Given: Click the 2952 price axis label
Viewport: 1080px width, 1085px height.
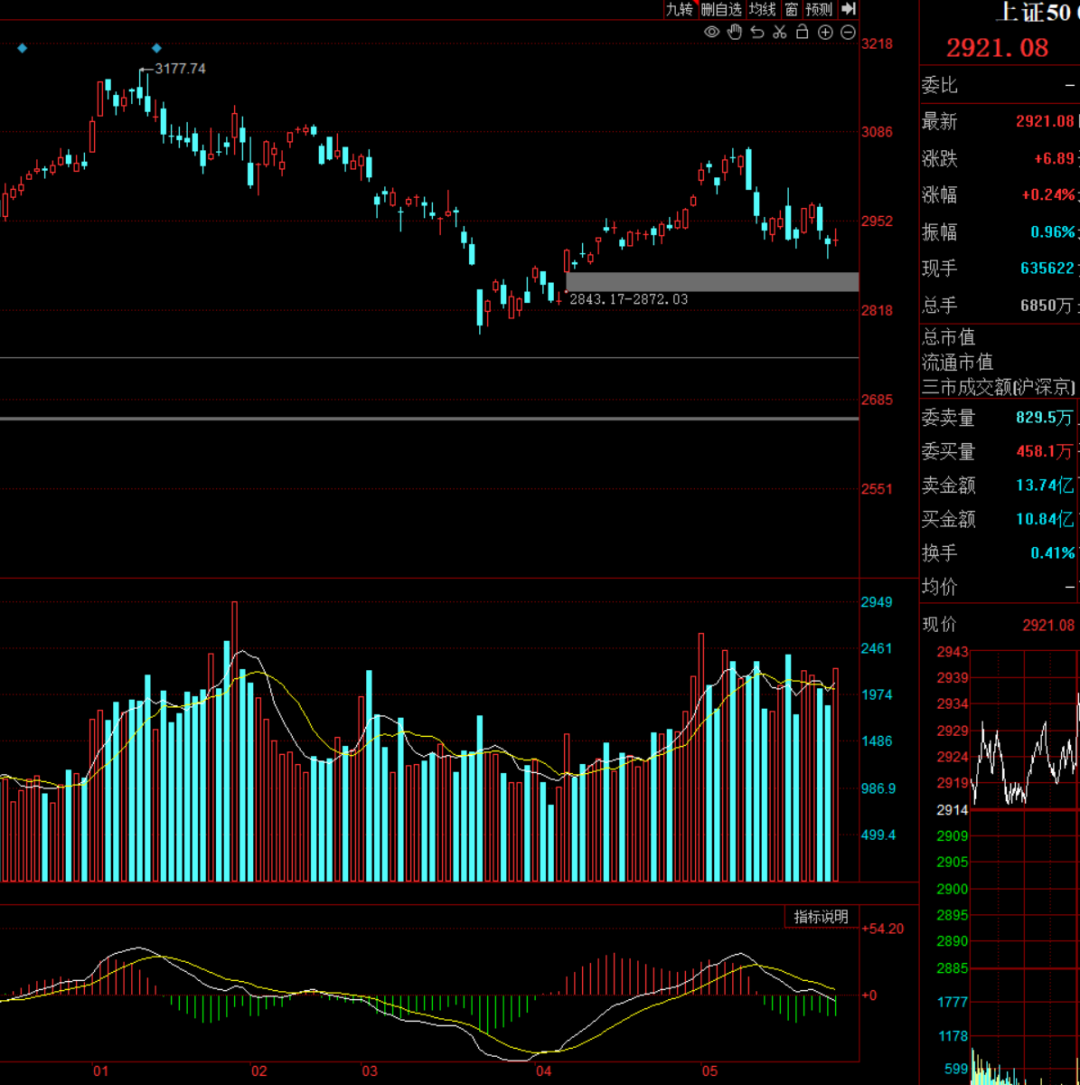Looking at the screenshot, I should point(877,221).
